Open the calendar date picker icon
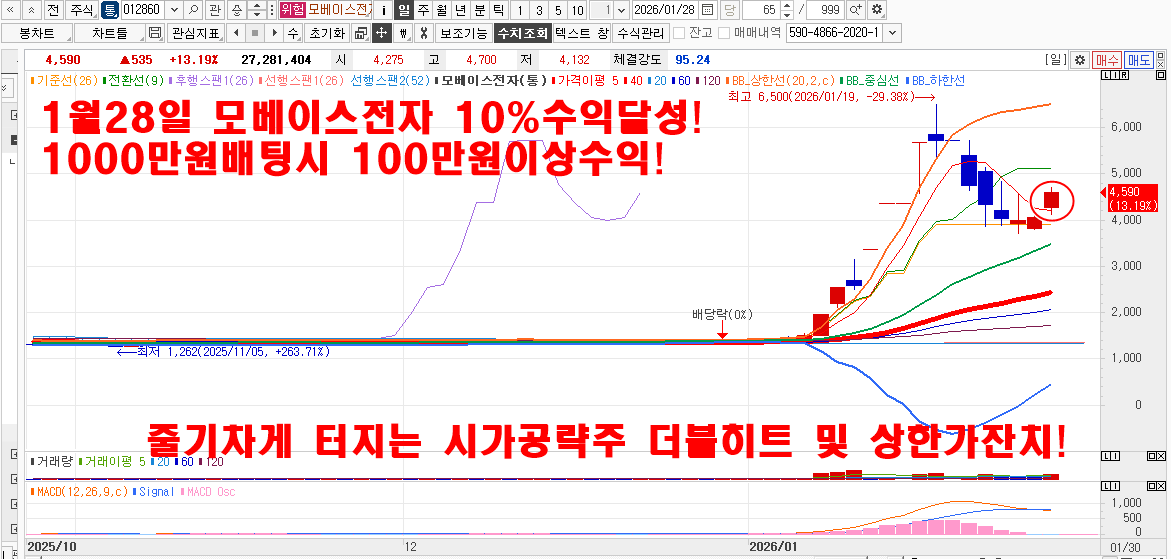The image size is (1171, 559). 707,9
